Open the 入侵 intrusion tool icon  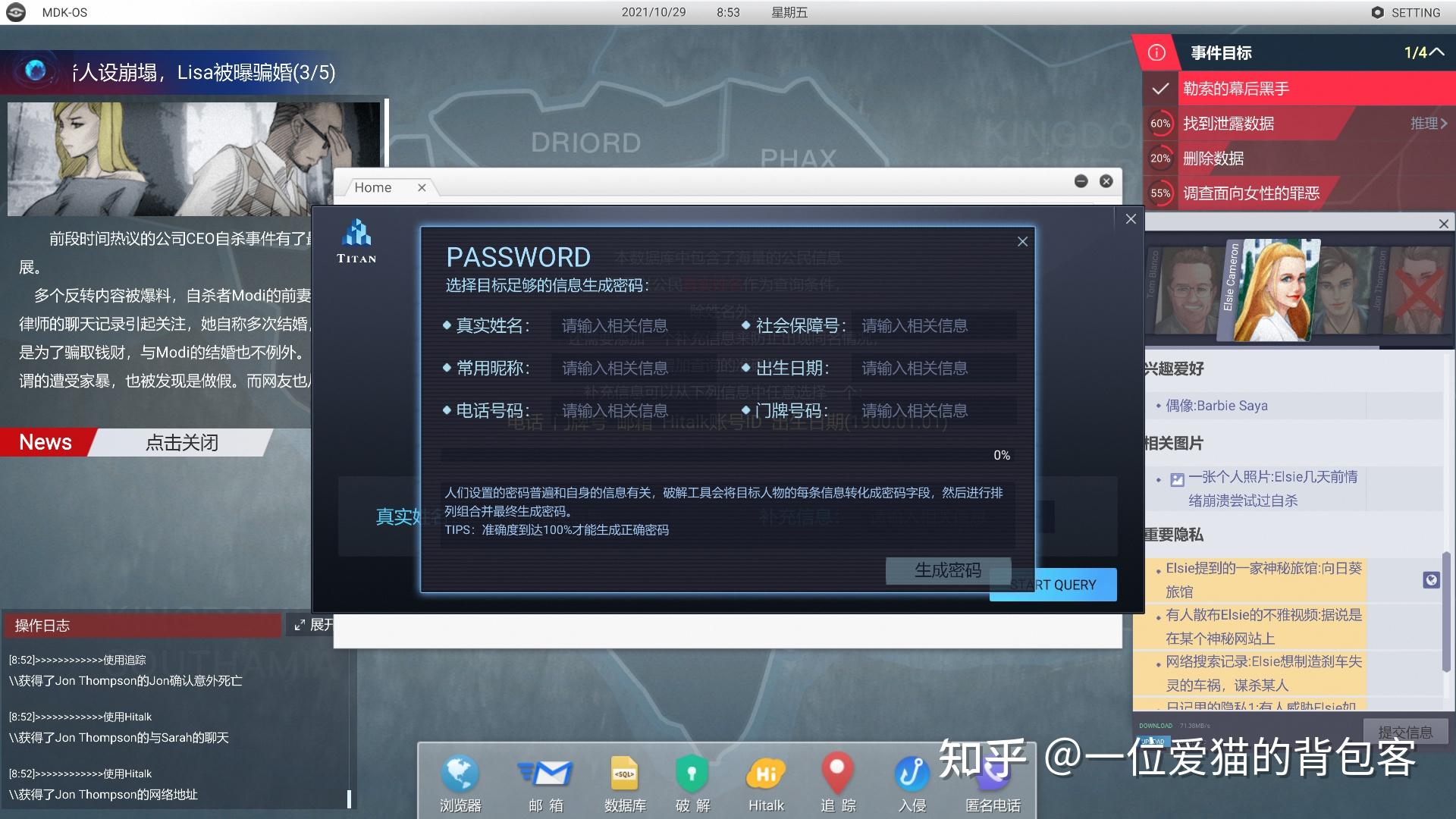(x=912, y=775)
